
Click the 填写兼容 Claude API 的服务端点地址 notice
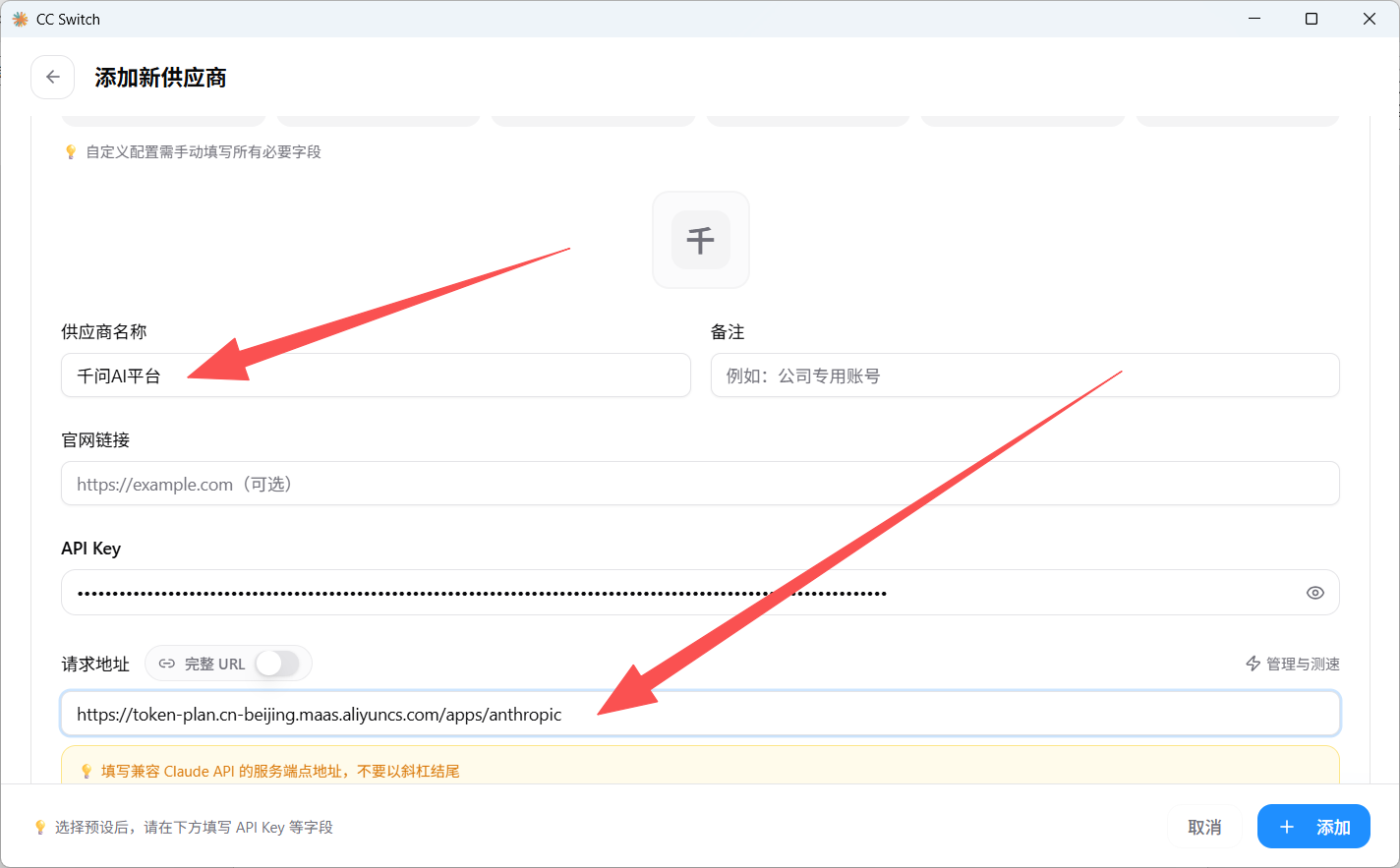coord(280,771)
